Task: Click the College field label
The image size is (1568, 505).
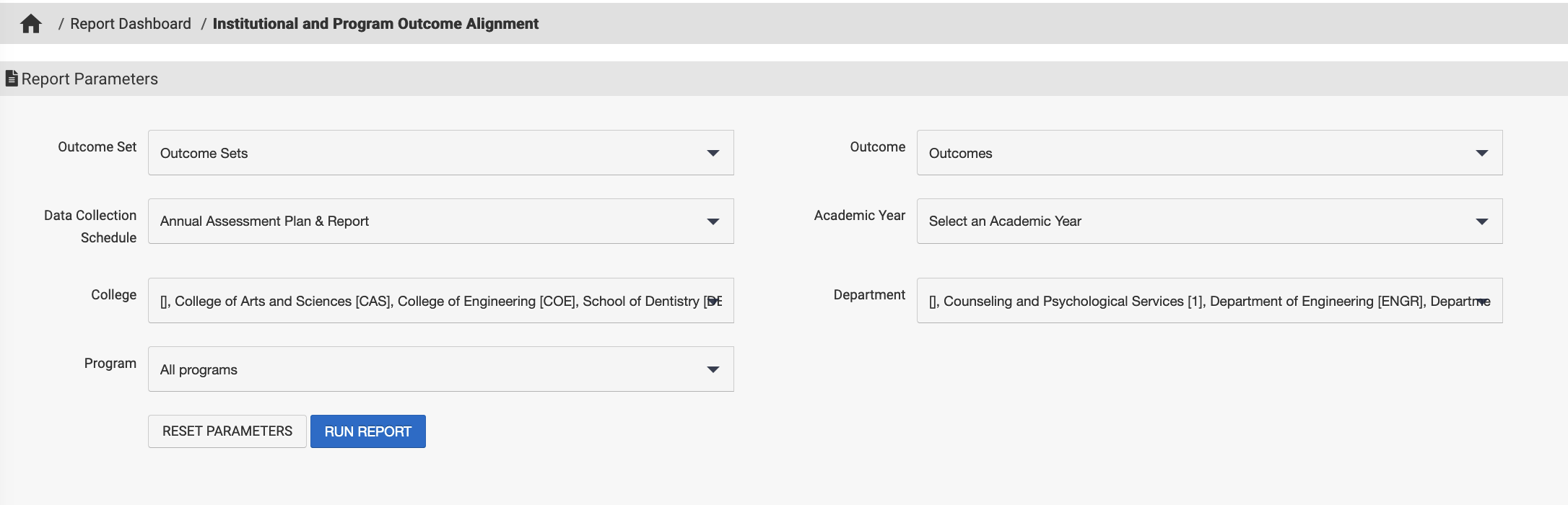Action: tap(113, 295)
